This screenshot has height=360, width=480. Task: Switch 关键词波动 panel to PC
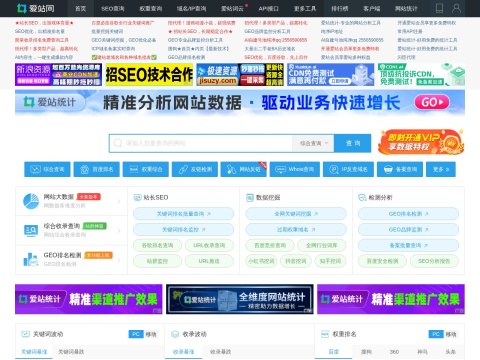pyautogui.click(x=136, y=334)
